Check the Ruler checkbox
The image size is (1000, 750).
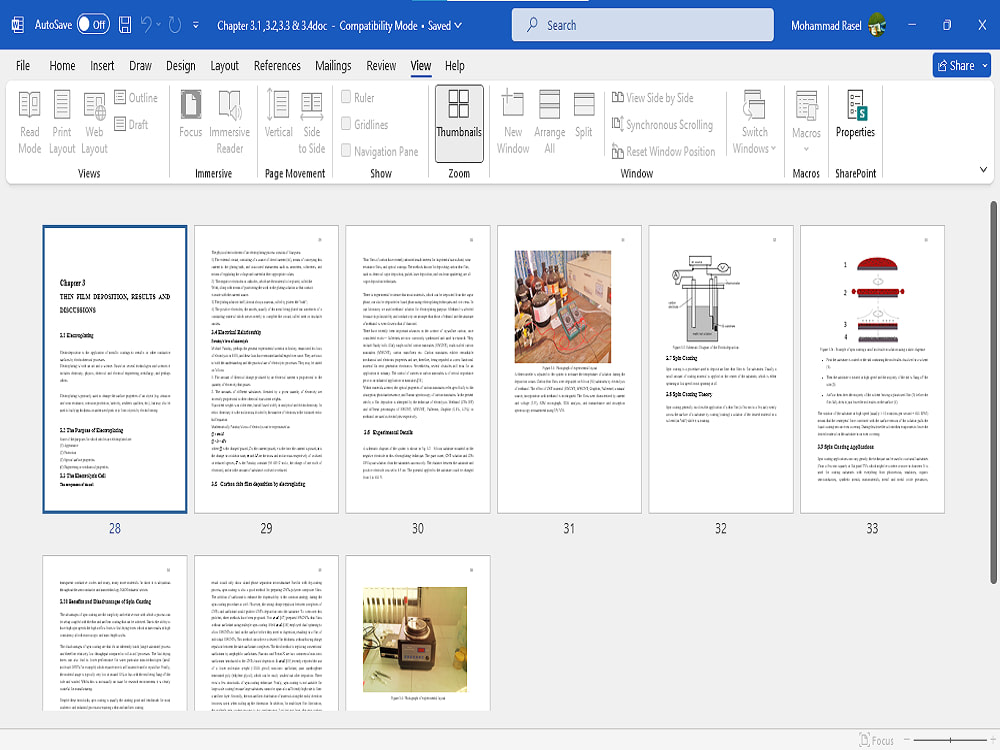[x=346, y=97]
